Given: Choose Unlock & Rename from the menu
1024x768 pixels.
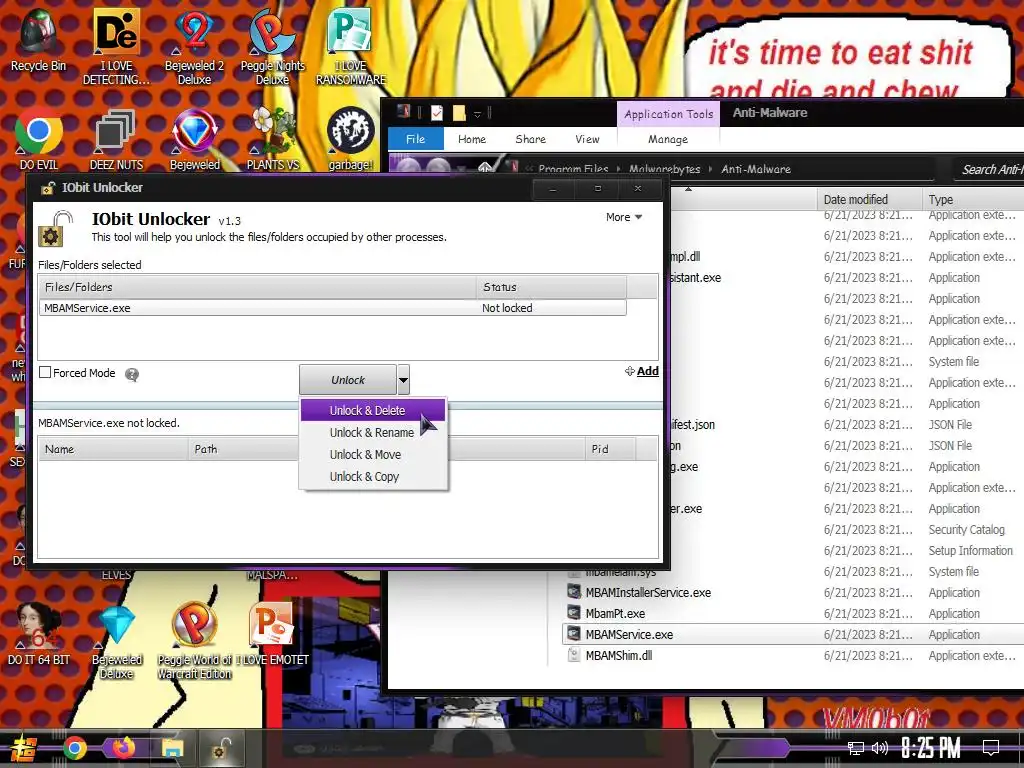Looking at the screenshot, I should (x=373, y=432).
